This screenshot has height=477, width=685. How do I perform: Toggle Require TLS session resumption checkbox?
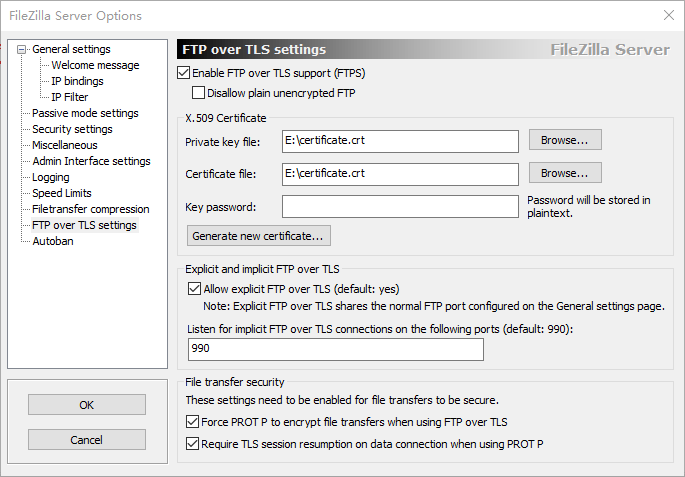pyautogui.click(x=192, y=444)
